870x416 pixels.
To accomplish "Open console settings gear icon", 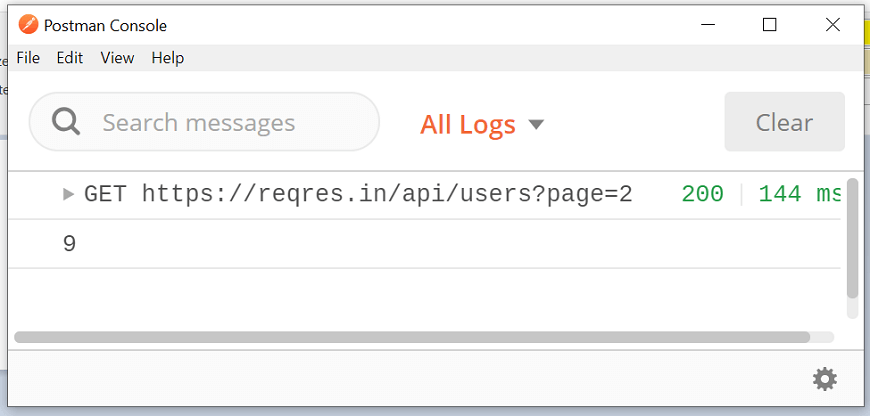I will coord(825,379).
